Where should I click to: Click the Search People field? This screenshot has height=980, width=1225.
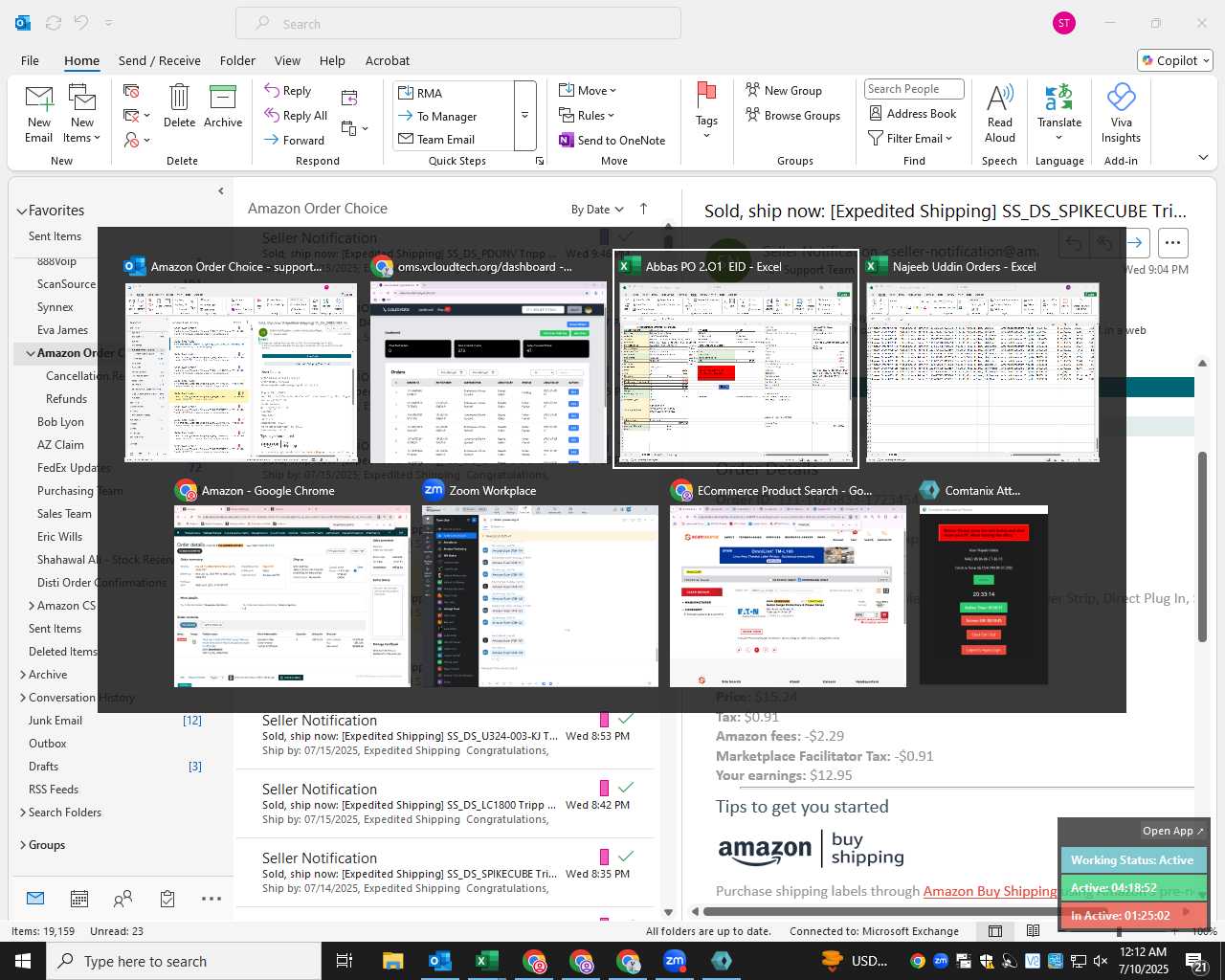(x=914, y=89)
